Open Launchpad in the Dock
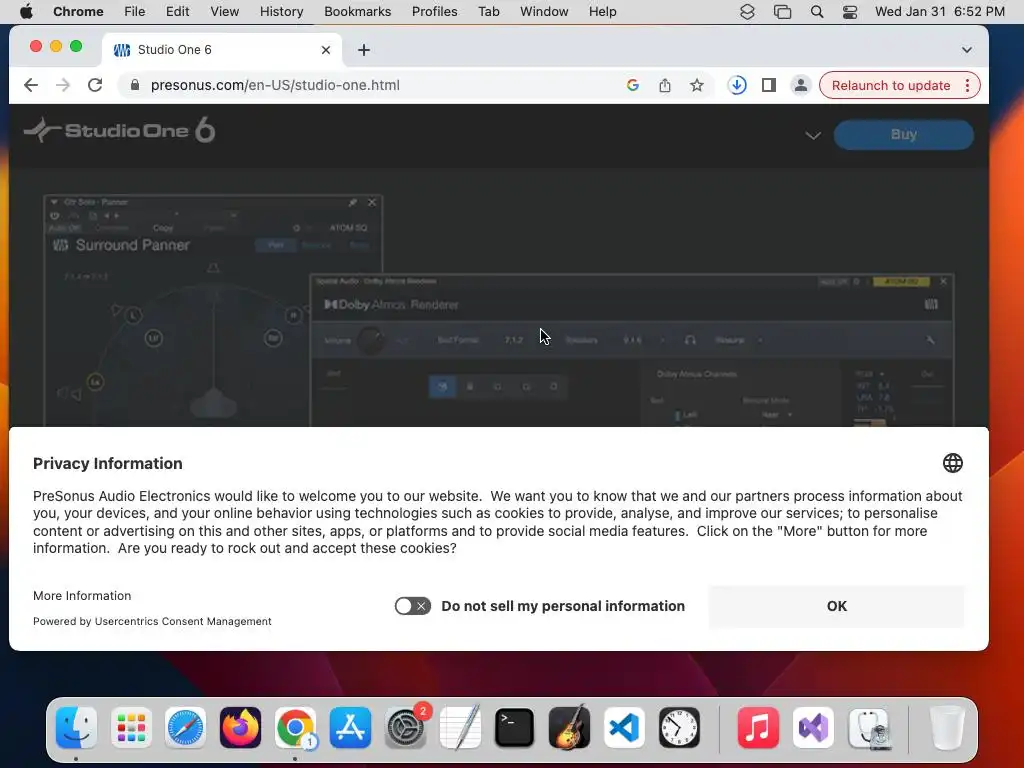Screen dimensions: 1024x768 131,728
